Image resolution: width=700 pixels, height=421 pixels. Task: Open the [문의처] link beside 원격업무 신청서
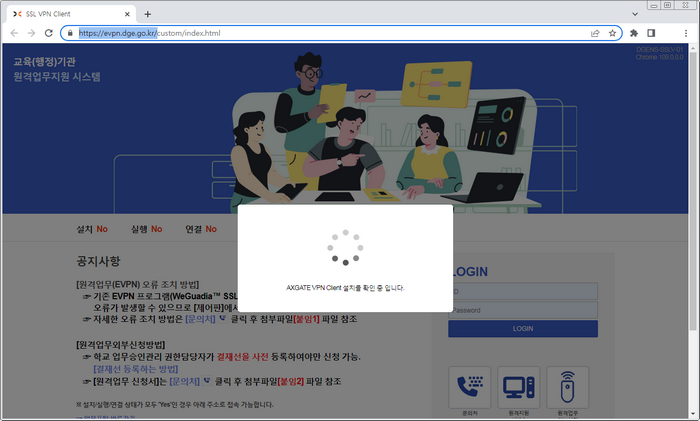[x=185, y=381]
